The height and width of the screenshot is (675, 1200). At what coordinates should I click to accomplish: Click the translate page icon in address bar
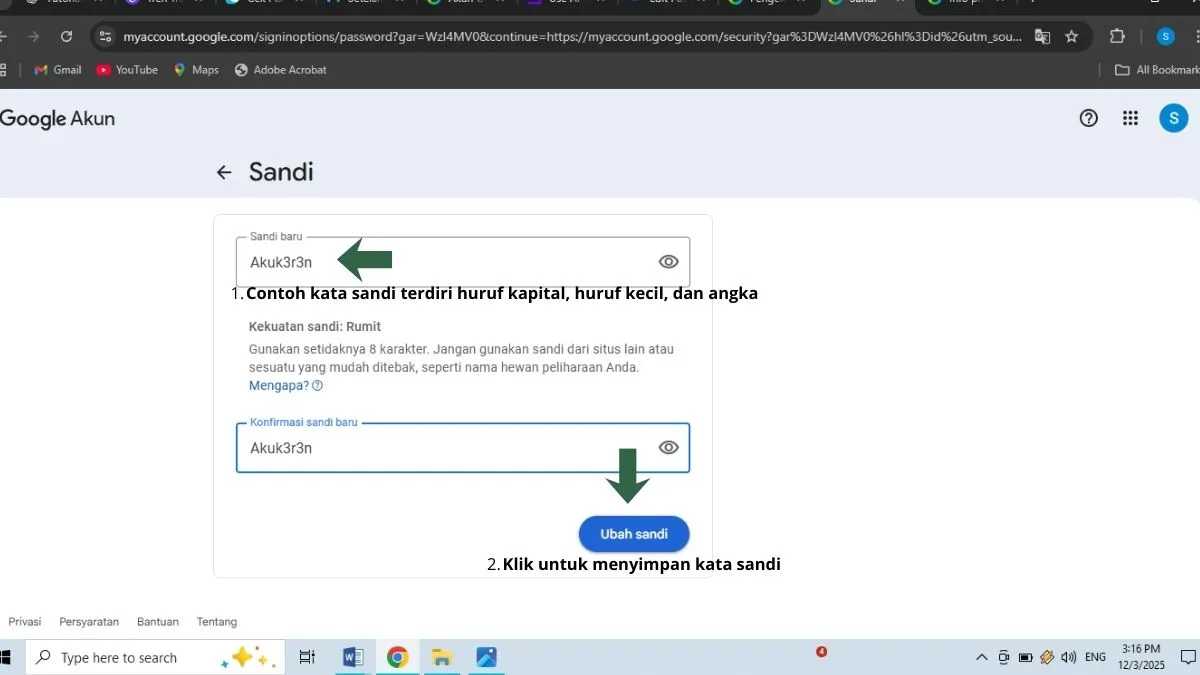[1042, 37]
